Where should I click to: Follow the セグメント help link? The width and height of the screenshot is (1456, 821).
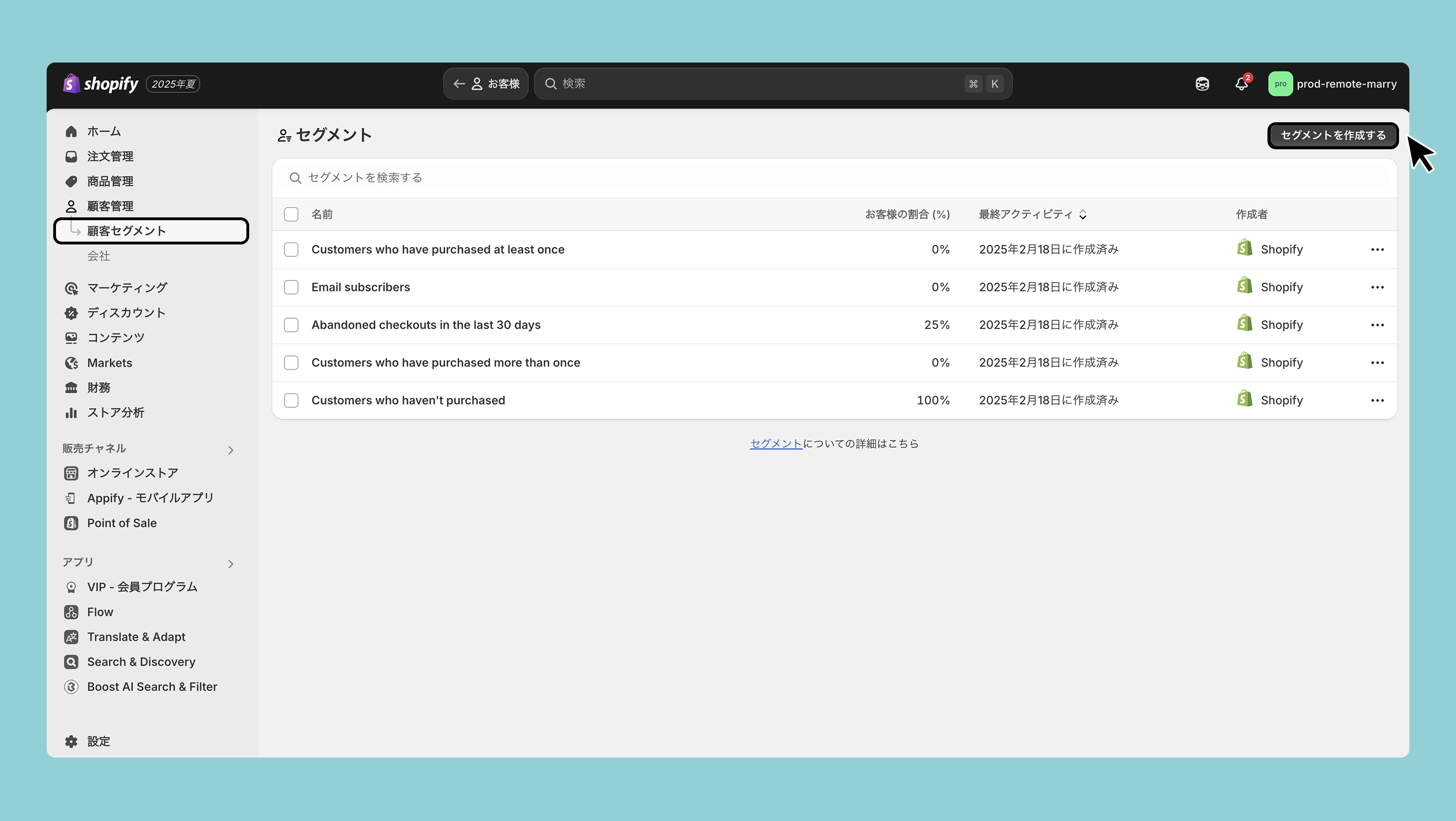coord(776,444)
